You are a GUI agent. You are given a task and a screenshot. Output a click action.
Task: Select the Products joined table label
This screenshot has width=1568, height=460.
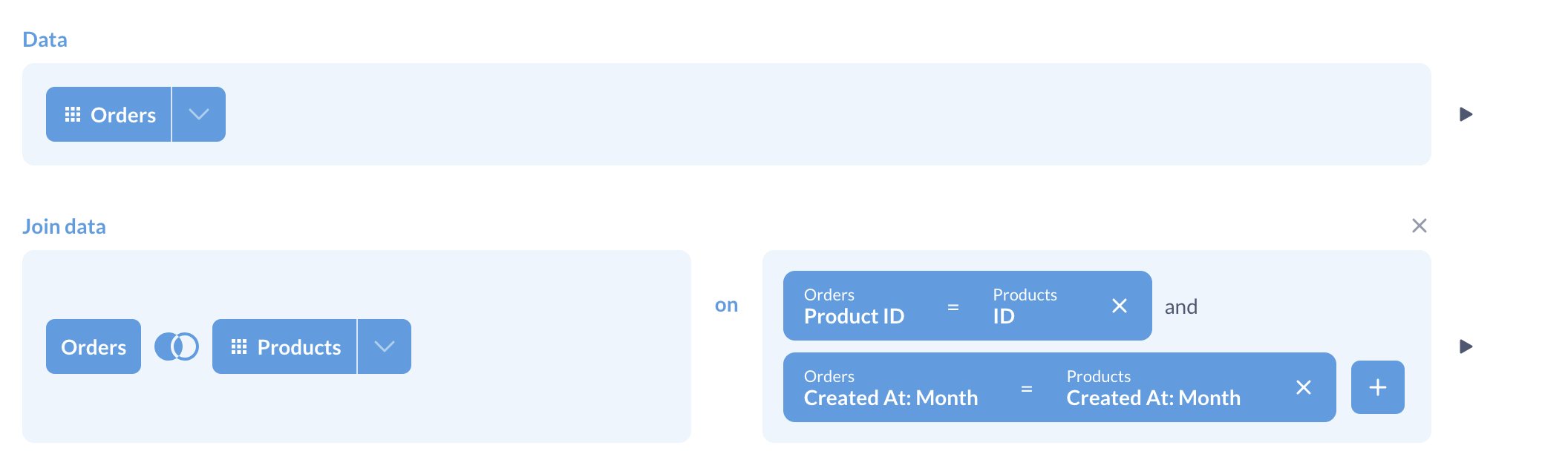[x=298, y=347]
